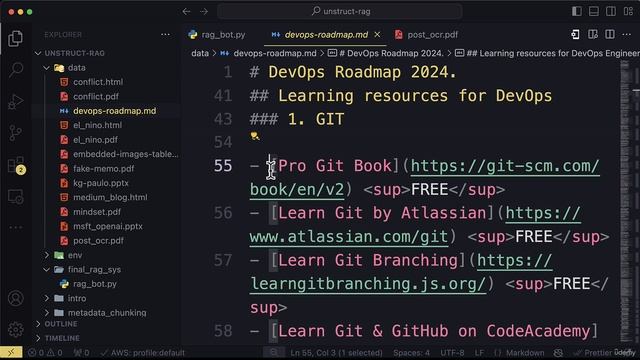Image resolution: width=640 pixels, height=360 pixels.
Task: Switch to the rag_bot.py tab
Action: click(217, 35)
